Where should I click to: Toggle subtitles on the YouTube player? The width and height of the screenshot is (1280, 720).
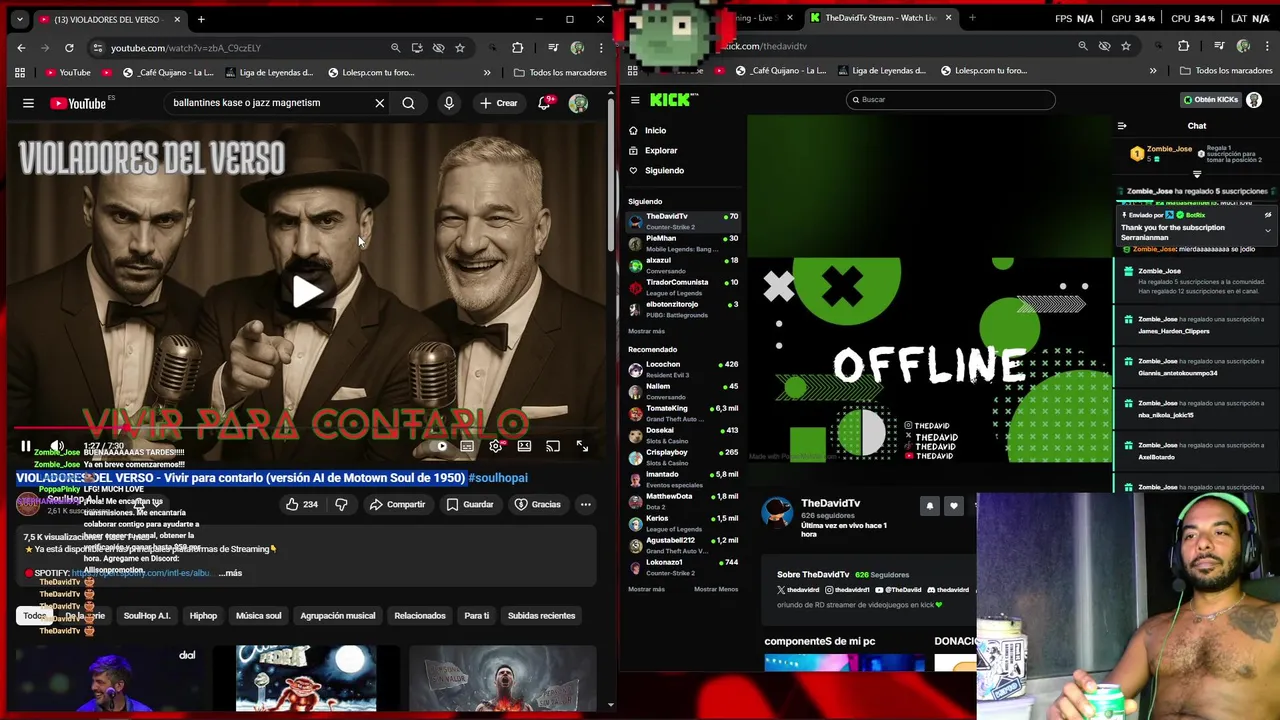467,447
